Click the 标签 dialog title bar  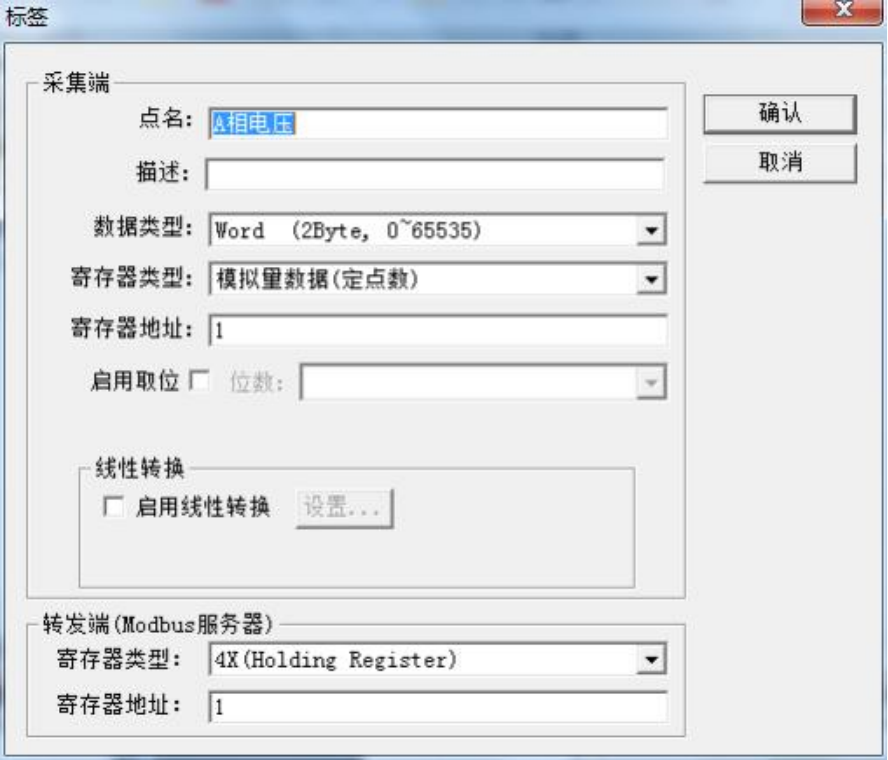(x=396, y=16)
